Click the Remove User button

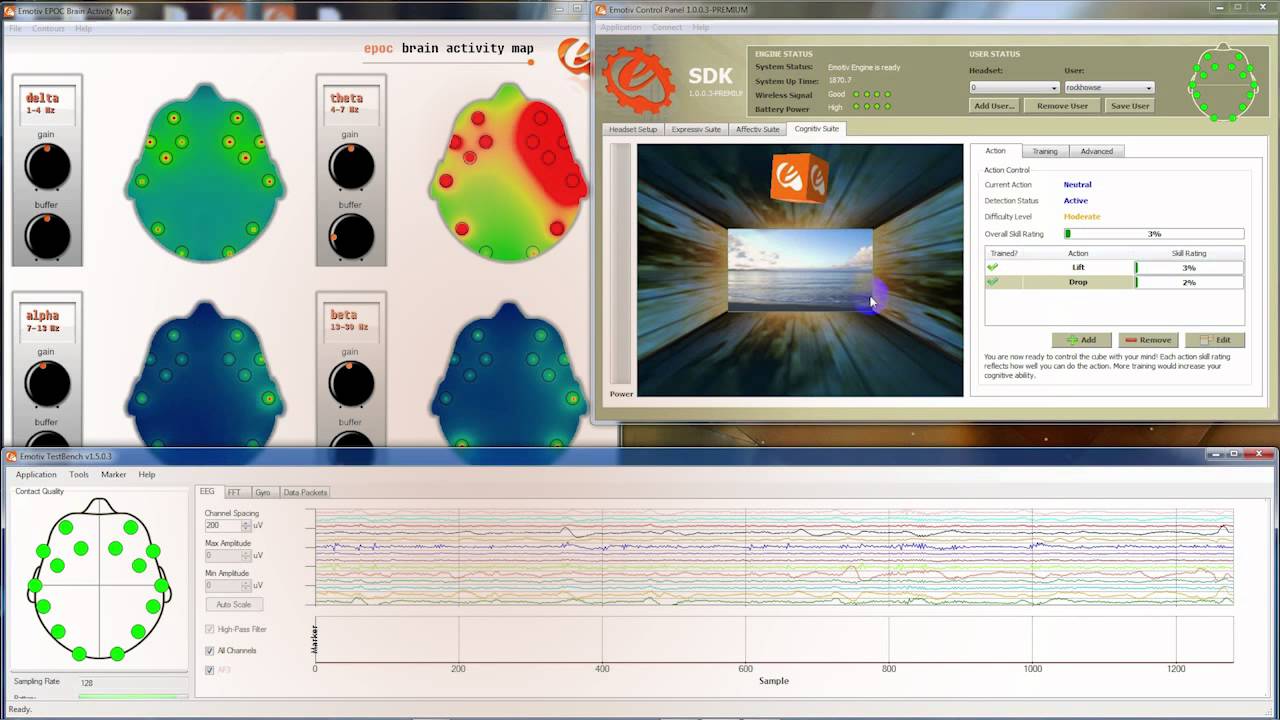(1062, 105)
